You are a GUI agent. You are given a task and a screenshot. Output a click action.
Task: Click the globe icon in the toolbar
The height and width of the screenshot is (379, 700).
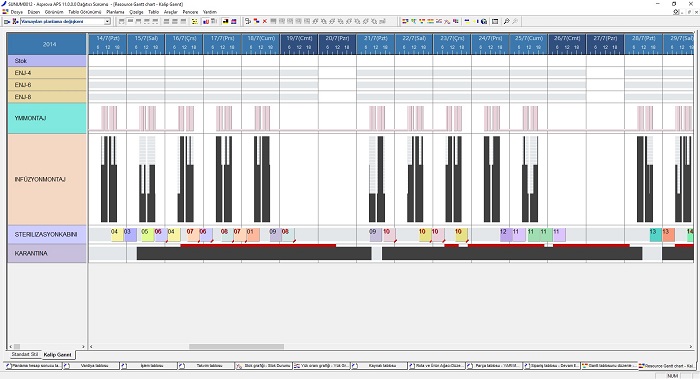(x=484, y=21)
